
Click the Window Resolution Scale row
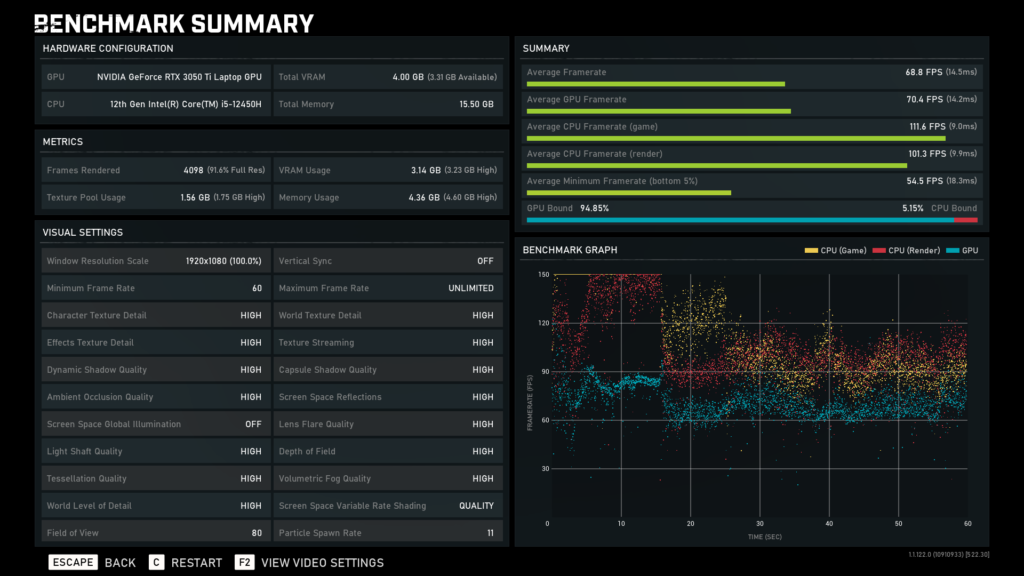pyautogui.click(x=154, y=261)
